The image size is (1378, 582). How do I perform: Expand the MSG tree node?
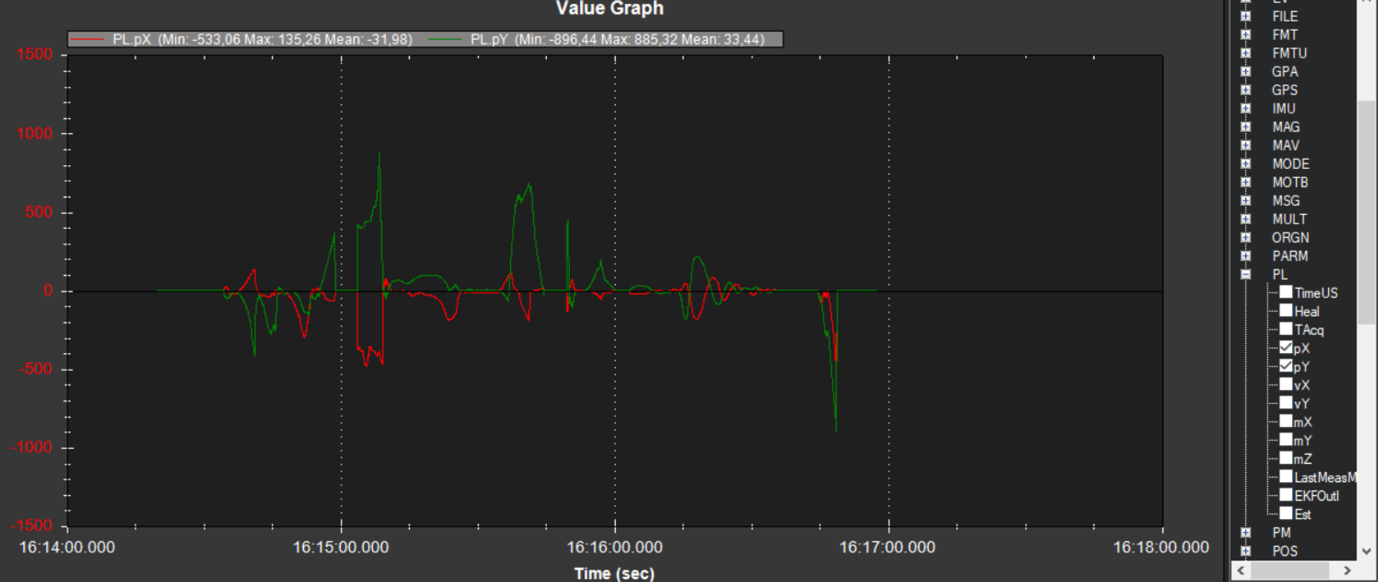1245,201
